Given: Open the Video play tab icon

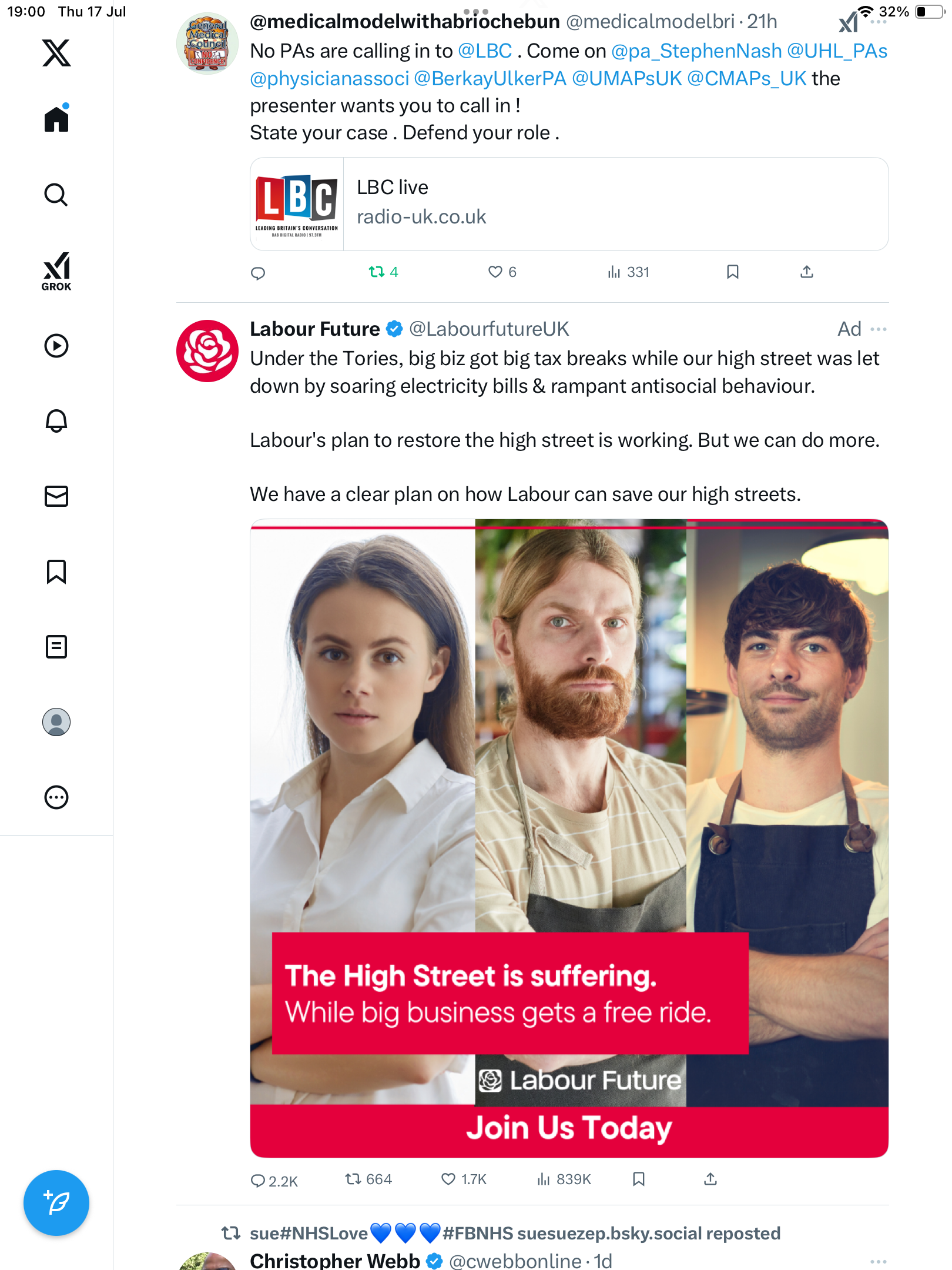Looking at the screenshot, I should click(x=56, y=346).
